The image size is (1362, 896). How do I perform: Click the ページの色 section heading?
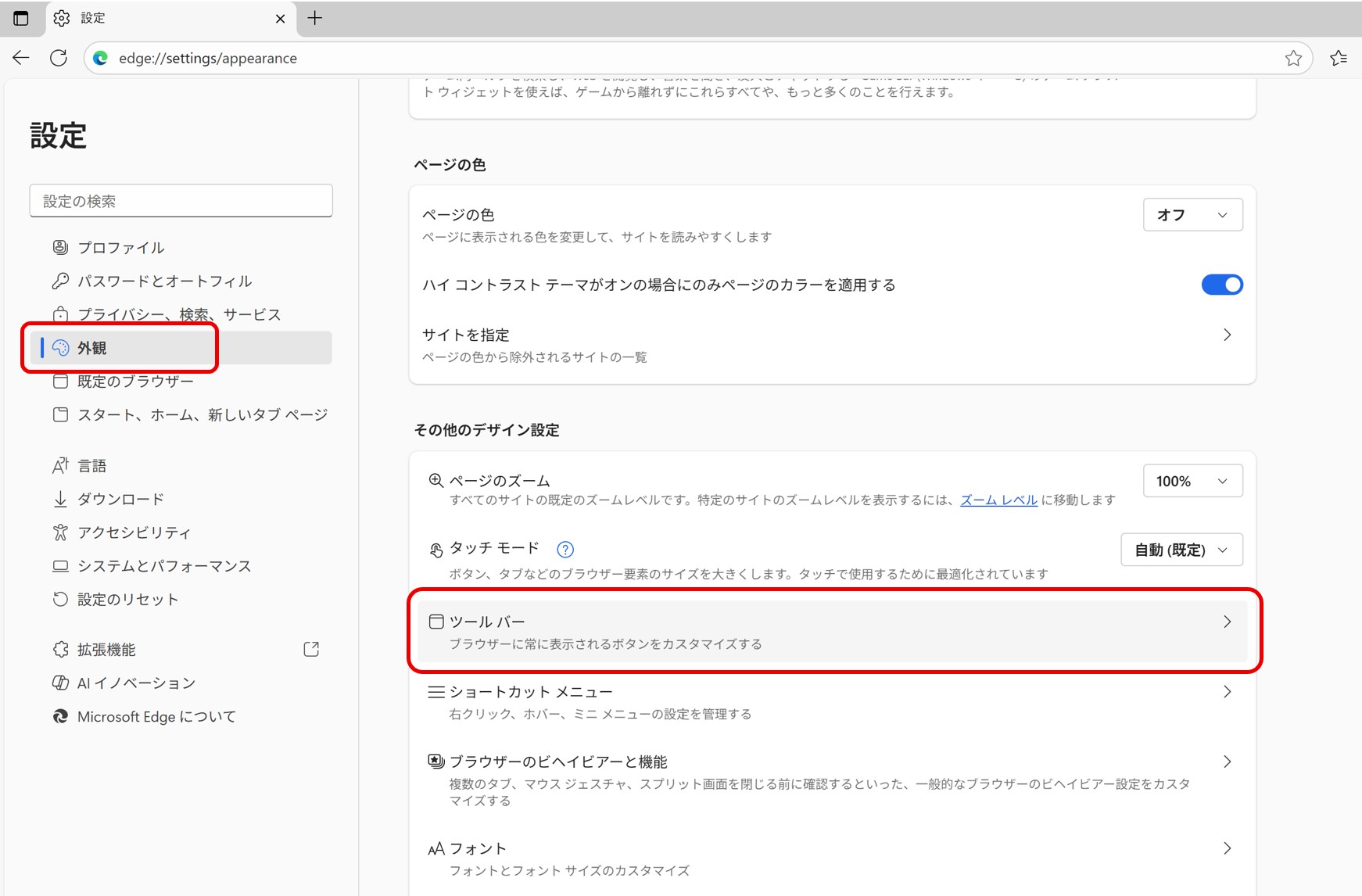[450, 164]
